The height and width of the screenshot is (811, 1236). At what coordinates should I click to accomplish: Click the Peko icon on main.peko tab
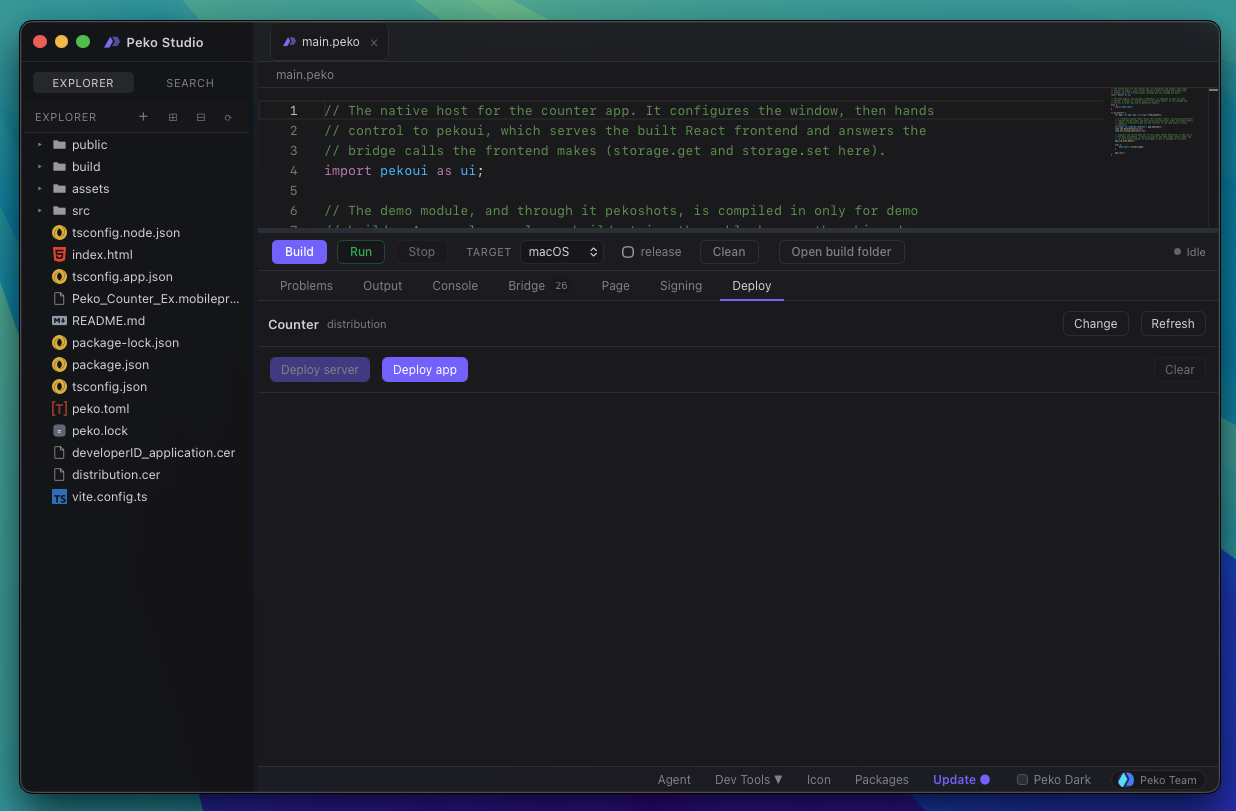[x=289, y=42]
